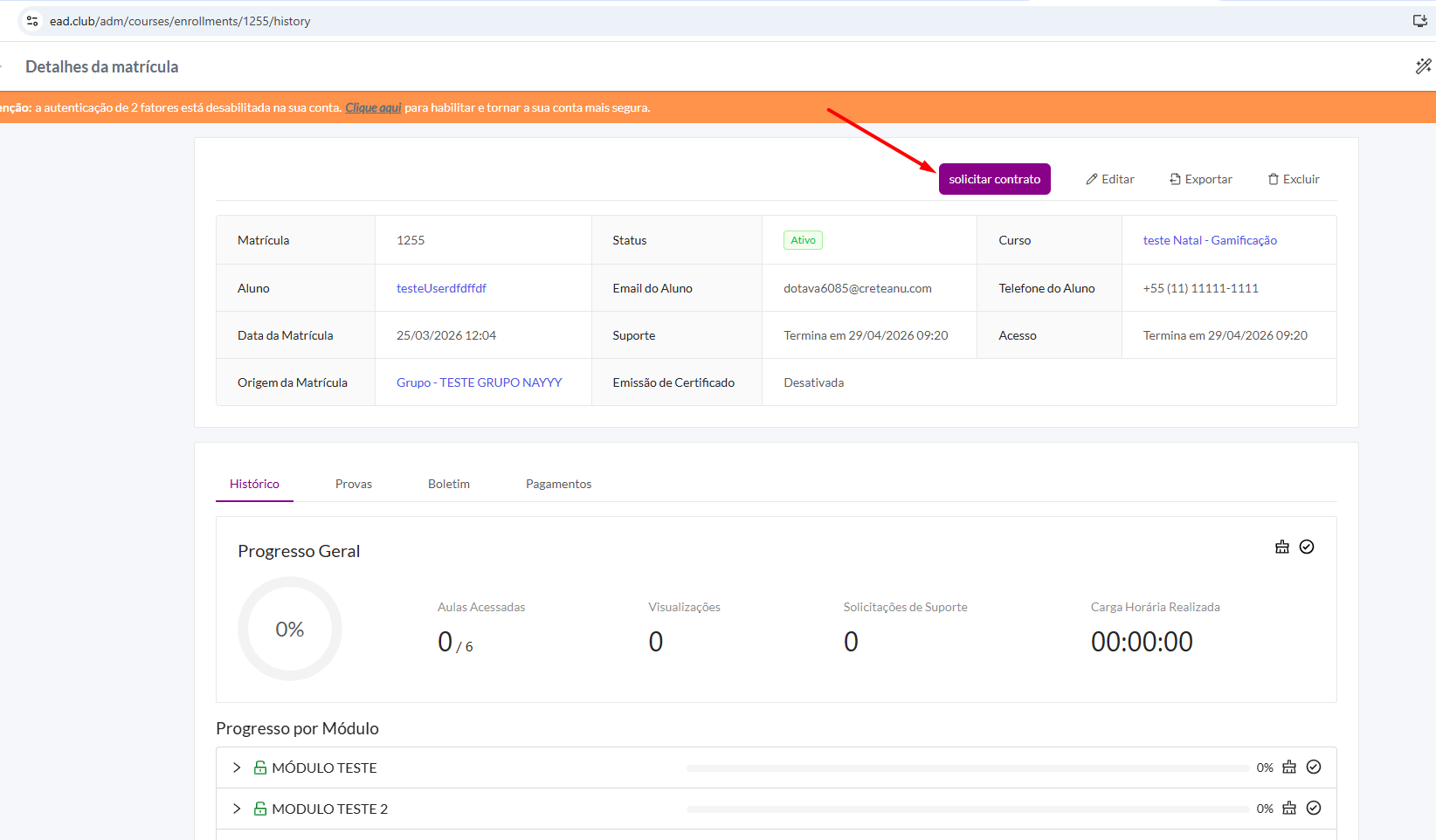Viewport: 1436px width, 840px height.
Task: Click the 00:00:00 Carga Horária value
Action: pos(1142,642)
